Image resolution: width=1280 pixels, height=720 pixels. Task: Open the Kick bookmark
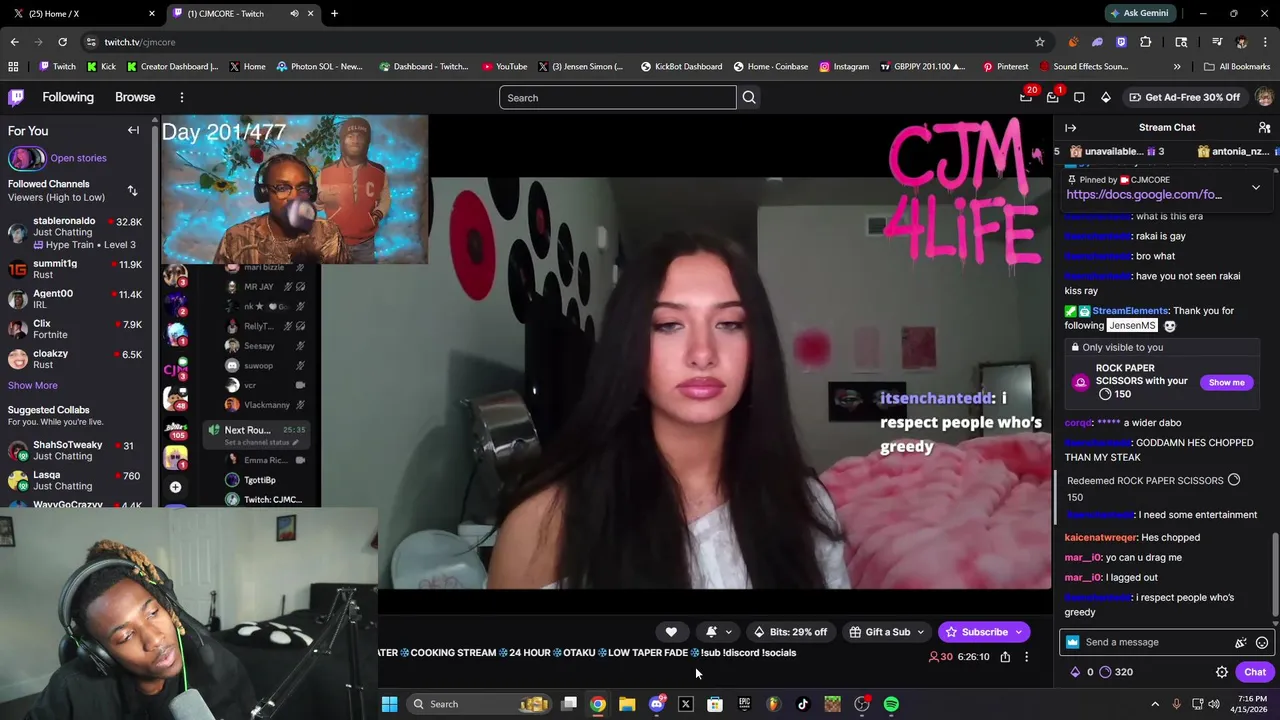101,67
